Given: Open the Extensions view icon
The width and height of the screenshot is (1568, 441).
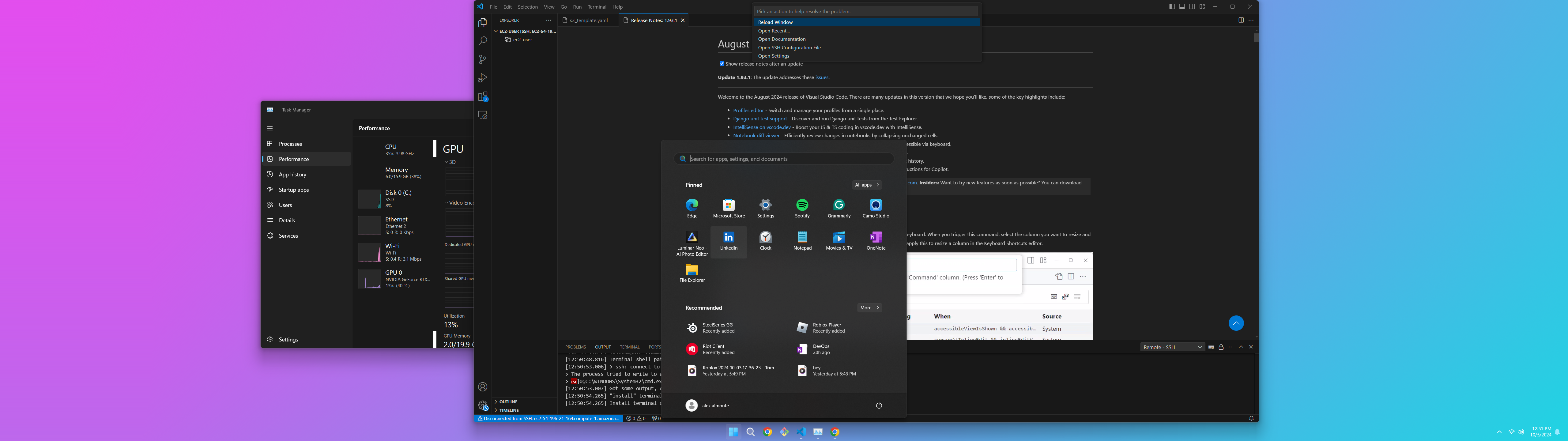Looking at the screenshot, I should click(483, 96).
